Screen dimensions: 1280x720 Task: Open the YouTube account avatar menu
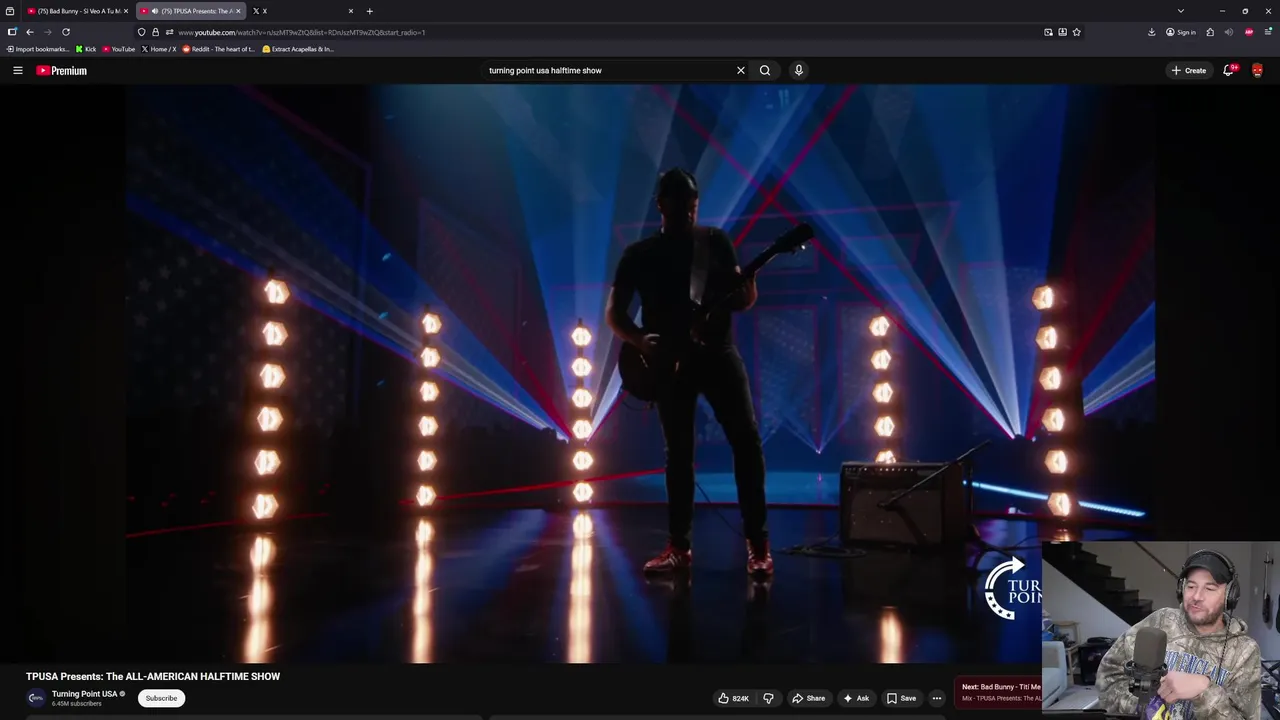pos(1257,70)
